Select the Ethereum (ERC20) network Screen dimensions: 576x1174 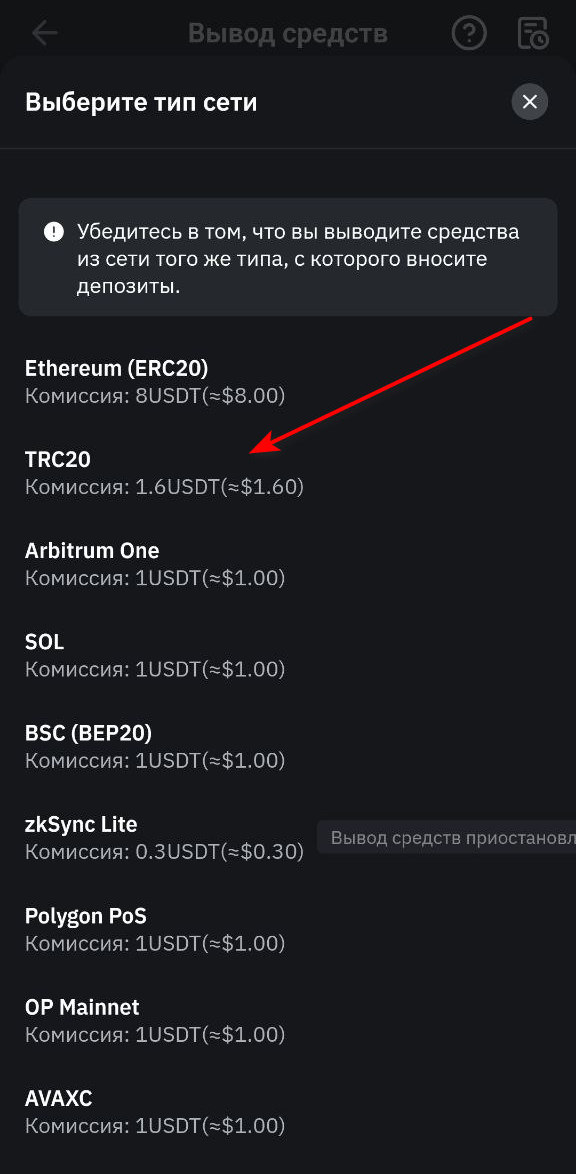[x=116, y=368]
